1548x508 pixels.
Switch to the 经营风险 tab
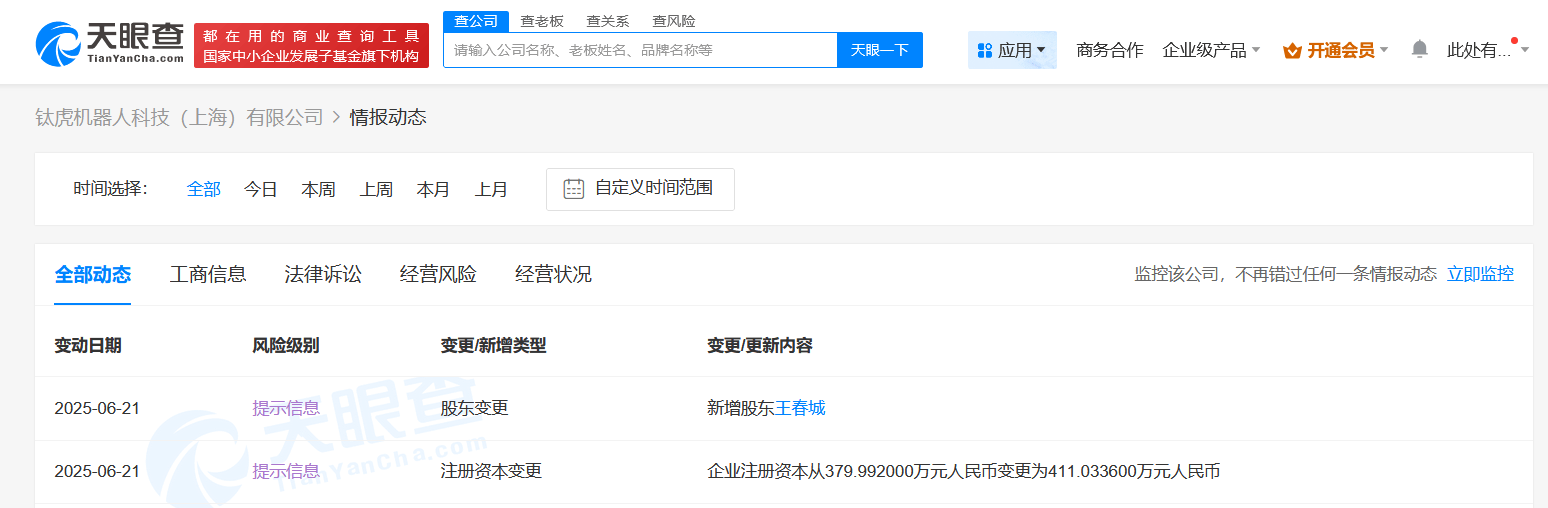tap(438, 274)
